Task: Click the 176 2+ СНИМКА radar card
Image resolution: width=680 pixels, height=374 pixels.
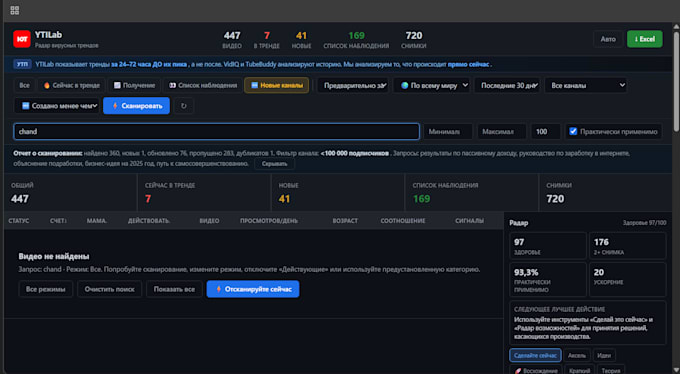Action: click(x=628, y=246)
